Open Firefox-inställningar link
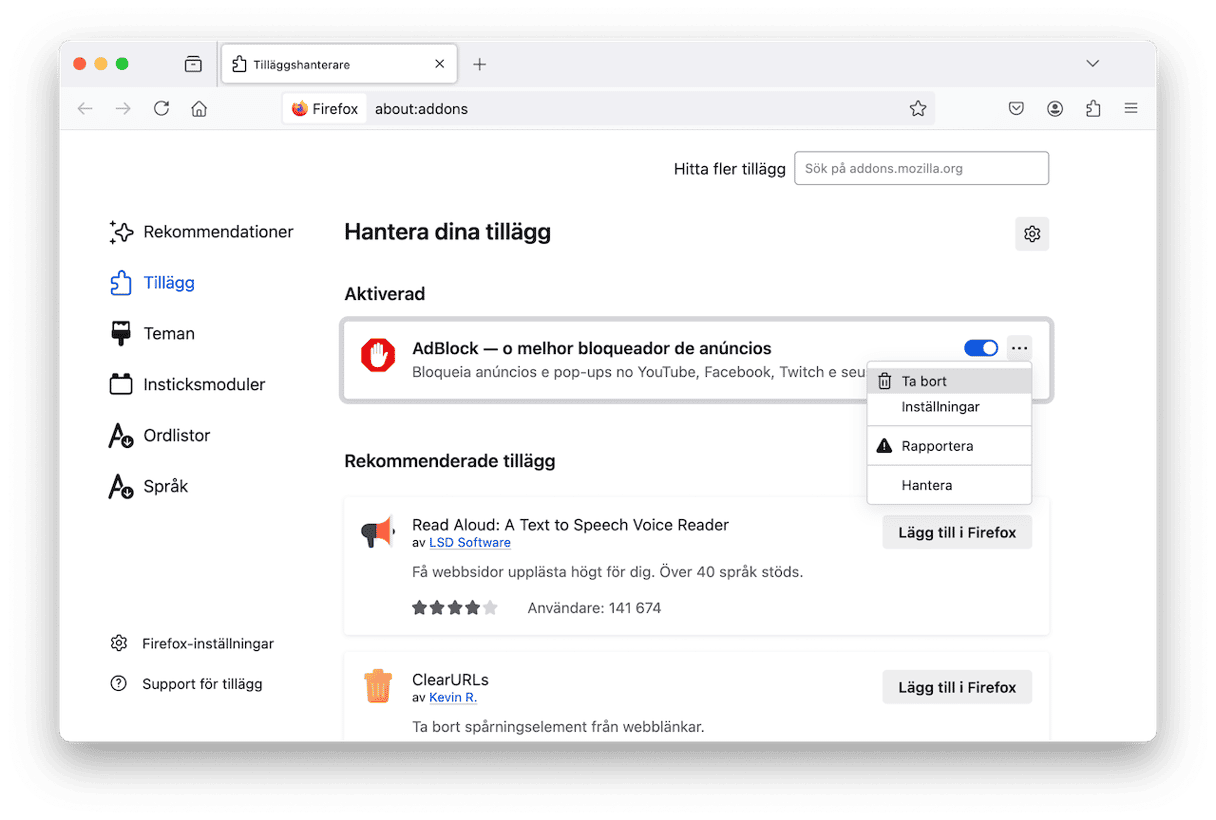Viewport: 1216px width, 820px height. tap(191, 644)
